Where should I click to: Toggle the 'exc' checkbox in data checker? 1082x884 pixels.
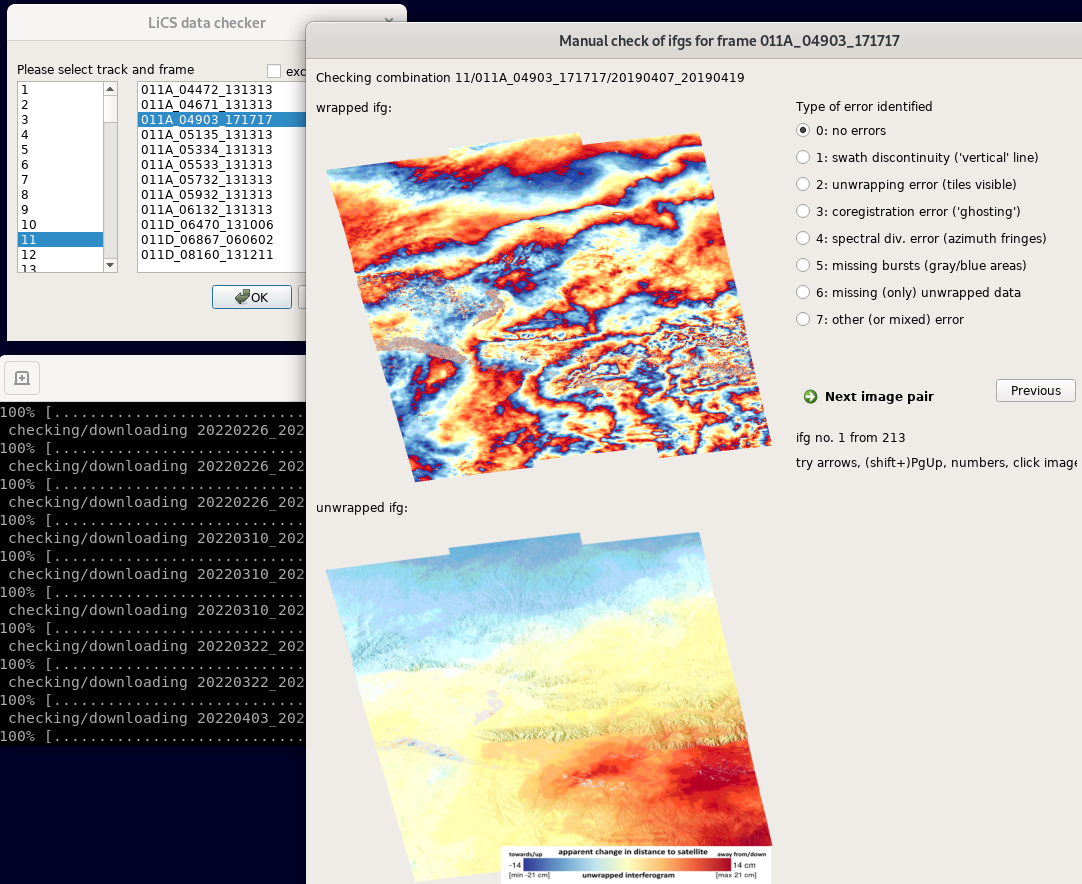274,71
